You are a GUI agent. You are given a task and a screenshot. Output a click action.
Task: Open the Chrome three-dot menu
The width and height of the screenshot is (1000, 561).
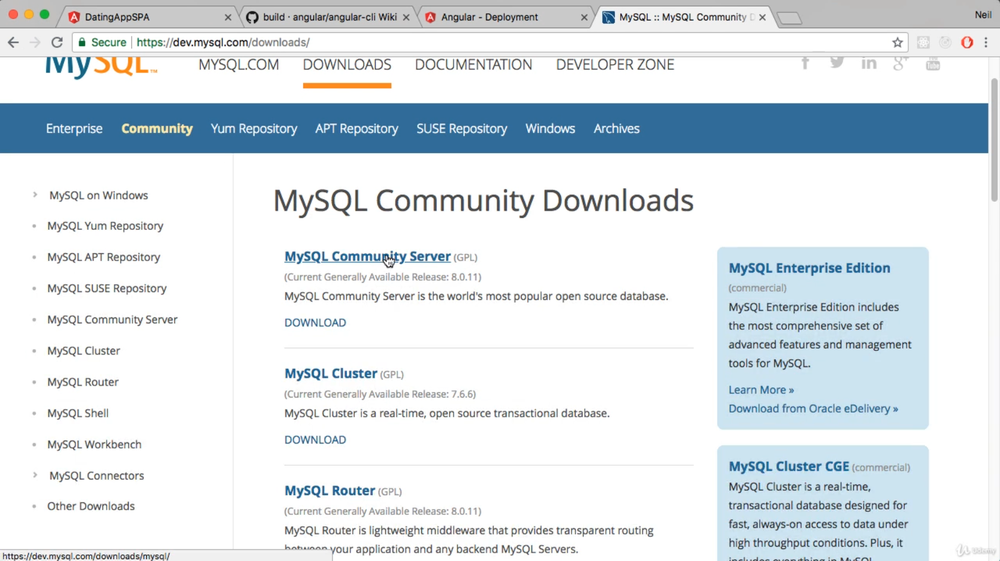click(986, 43)
